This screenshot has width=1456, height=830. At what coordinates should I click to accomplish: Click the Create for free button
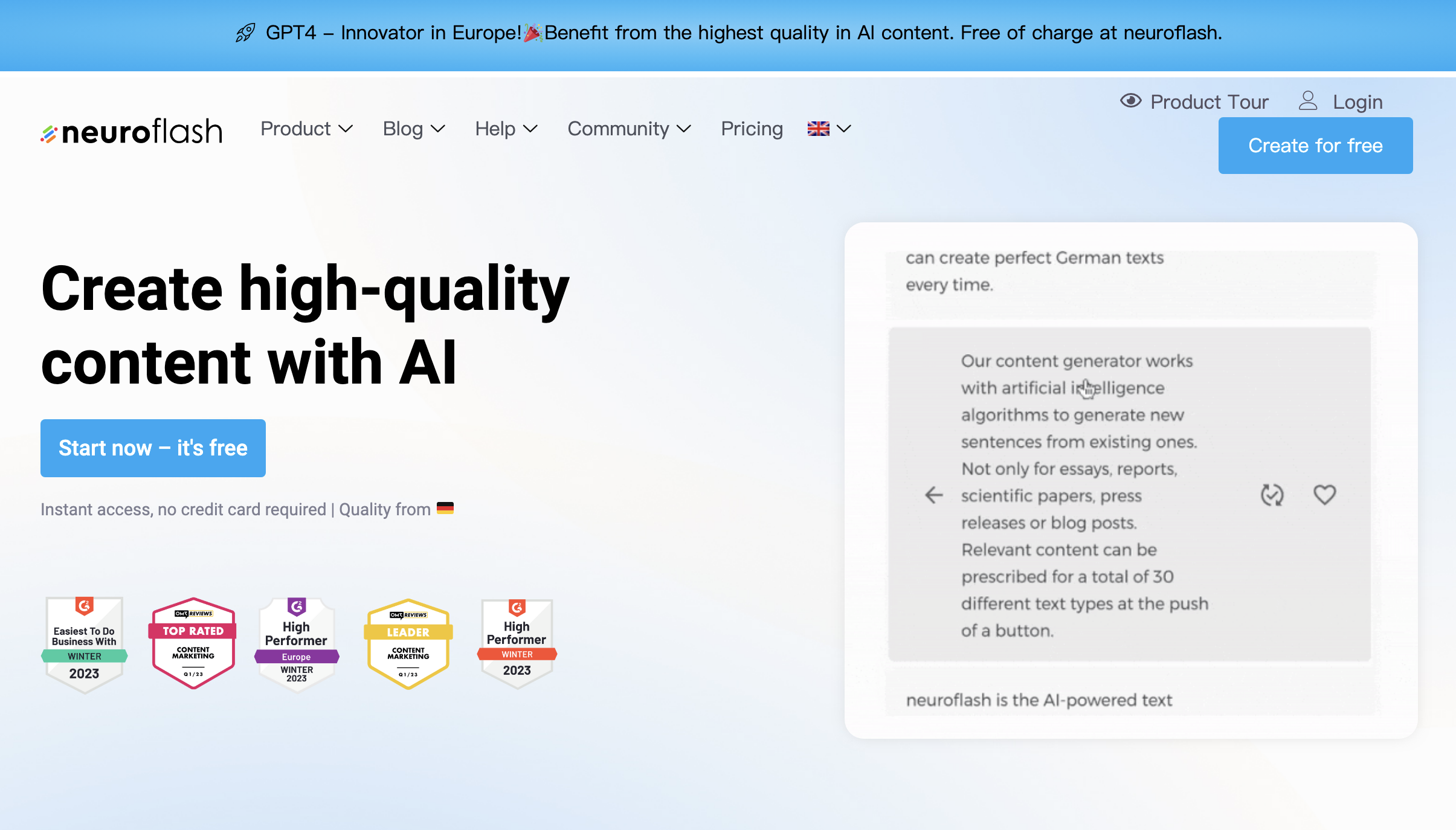[x=1315, y=145]
